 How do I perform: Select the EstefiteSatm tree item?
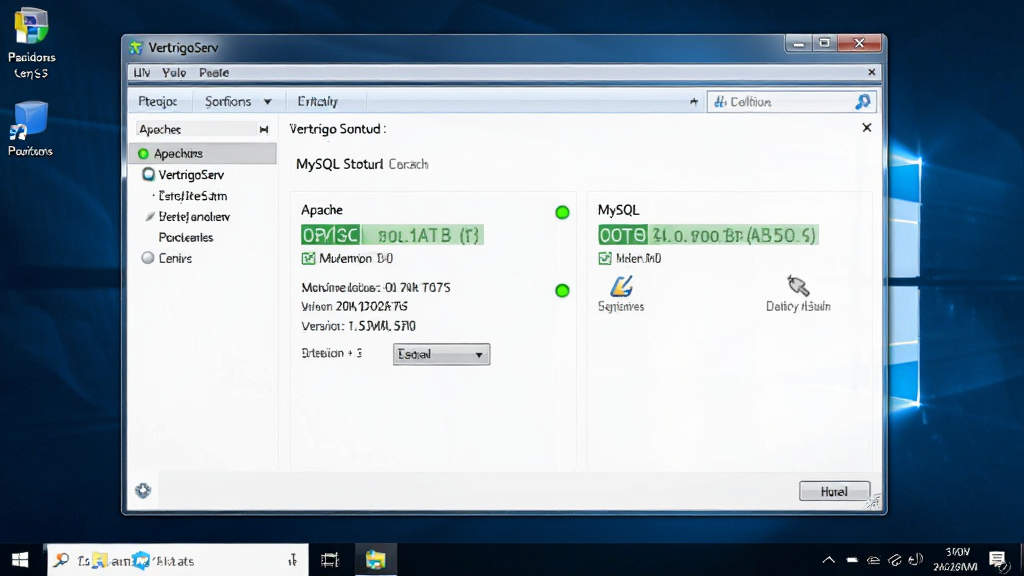193,196
